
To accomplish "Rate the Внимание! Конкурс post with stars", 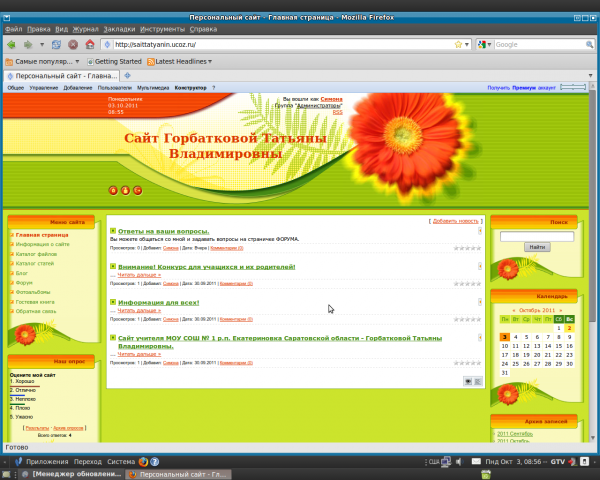I will pyautogui.click(x=467, y=284).
